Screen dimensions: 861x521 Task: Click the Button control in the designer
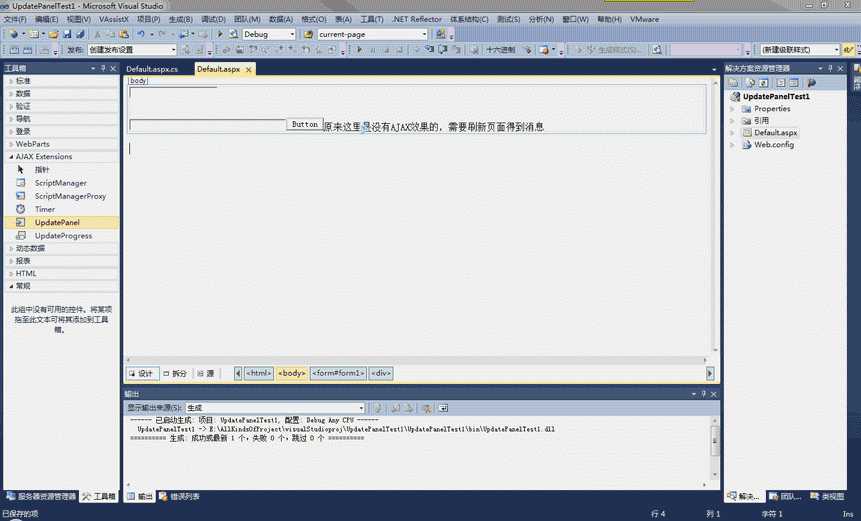coord(305,125)
